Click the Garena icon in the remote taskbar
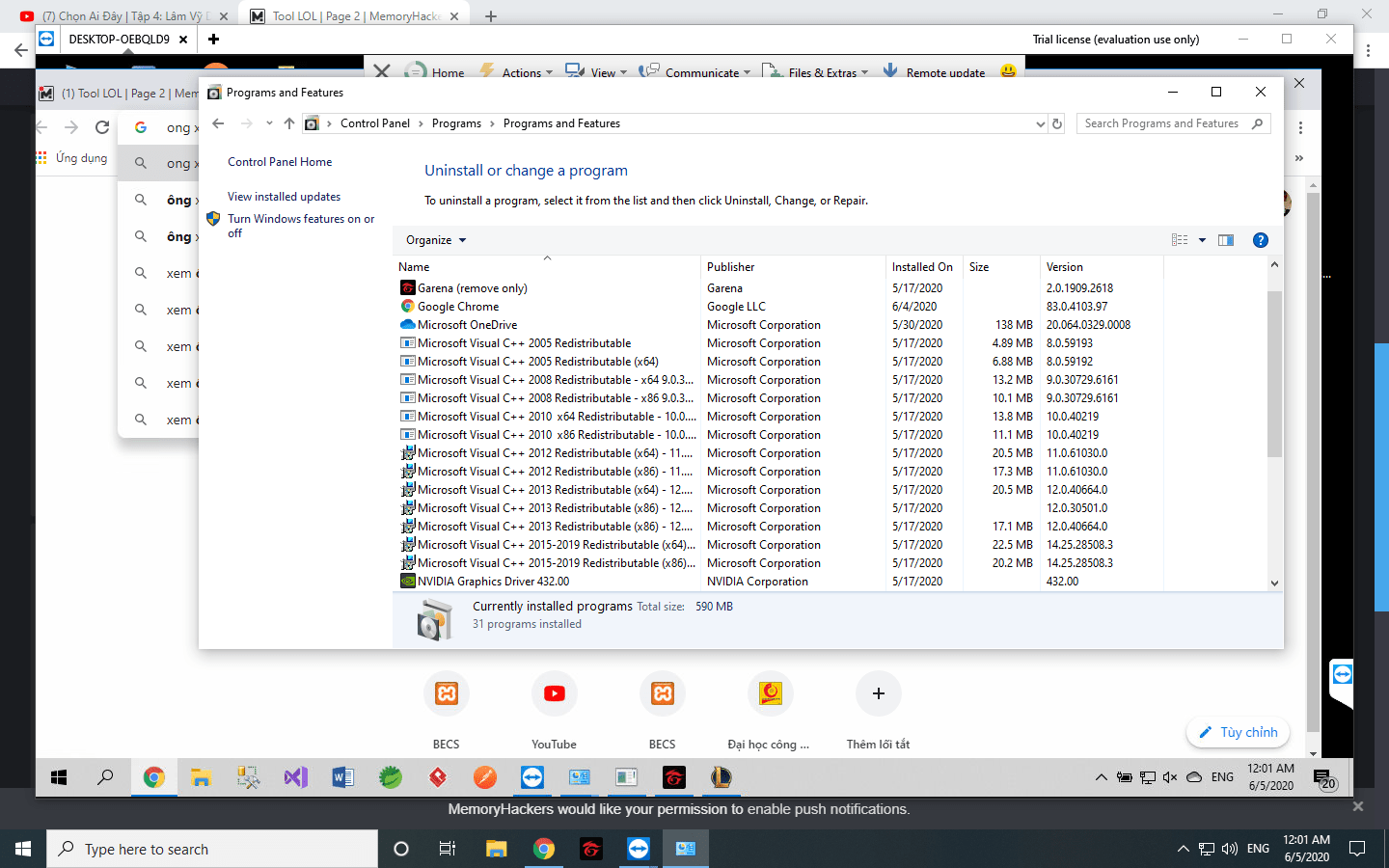Image resolution: width=1389 pixels, height=868 pixels. click(x=673, y=777)
